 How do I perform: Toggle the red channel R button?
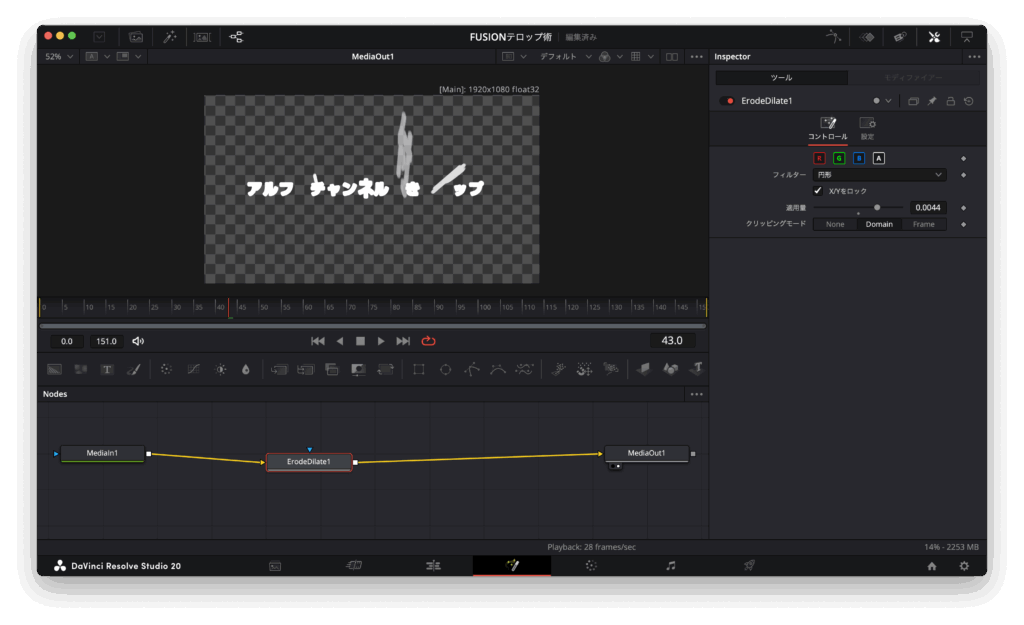[x=820, y=158]
